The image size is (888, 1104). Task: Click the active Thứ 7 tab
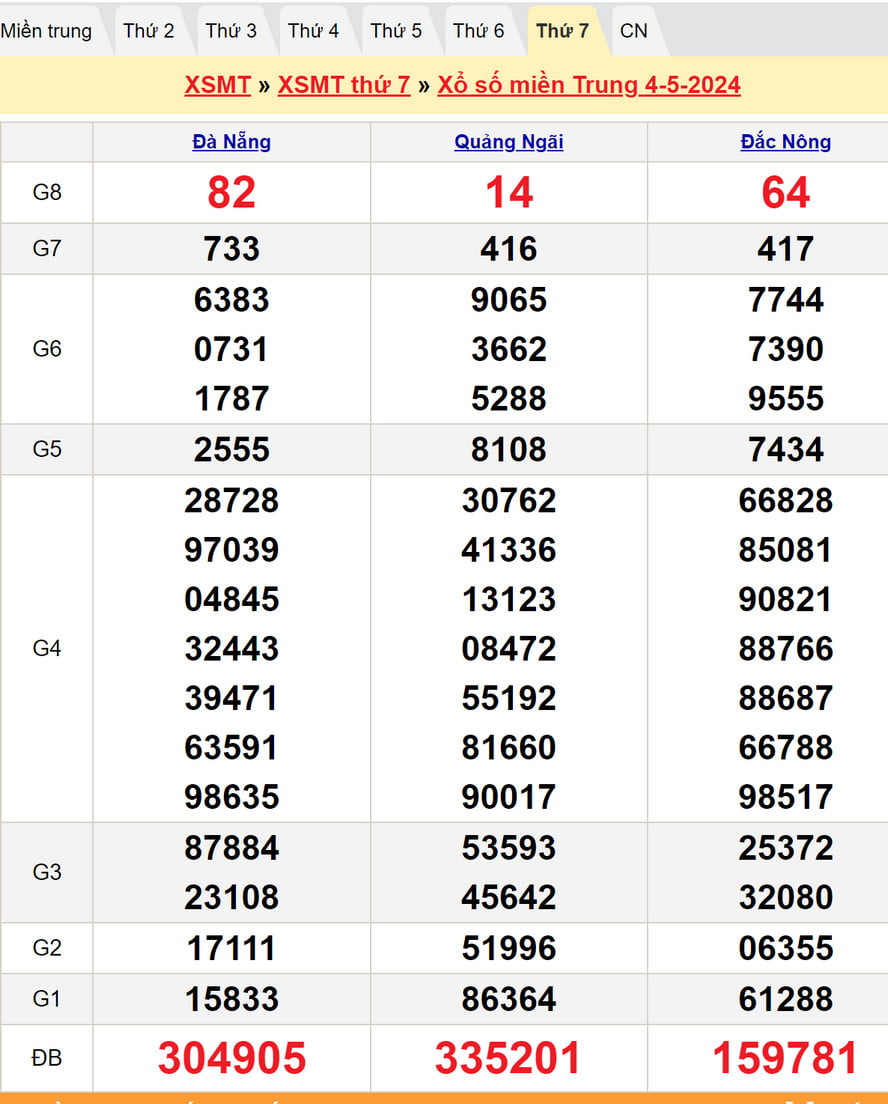click(x=562, y=31)
